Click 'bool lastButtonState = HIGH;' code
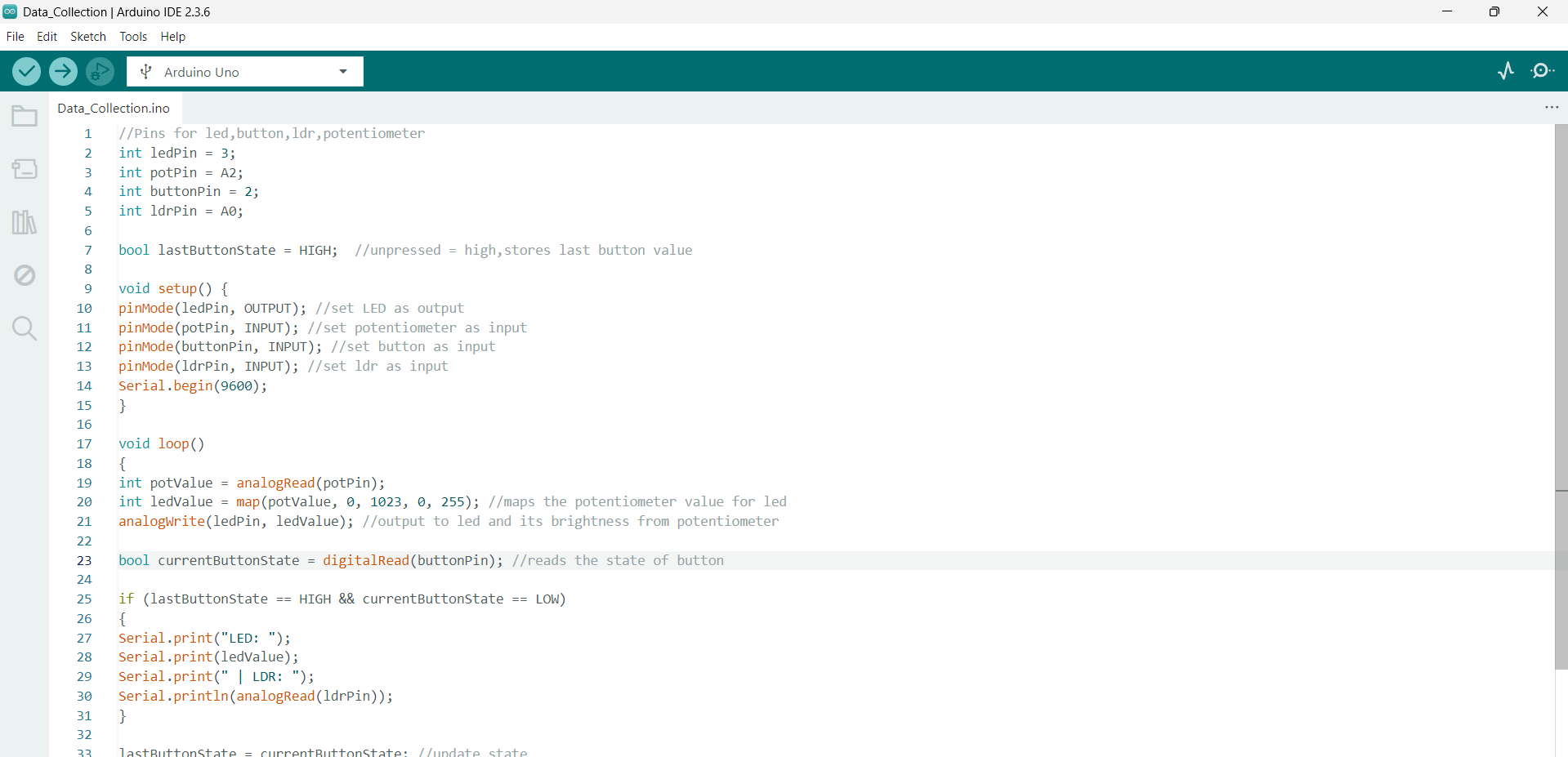Screen dimensions: 1568x757 [x=228, y=251]
